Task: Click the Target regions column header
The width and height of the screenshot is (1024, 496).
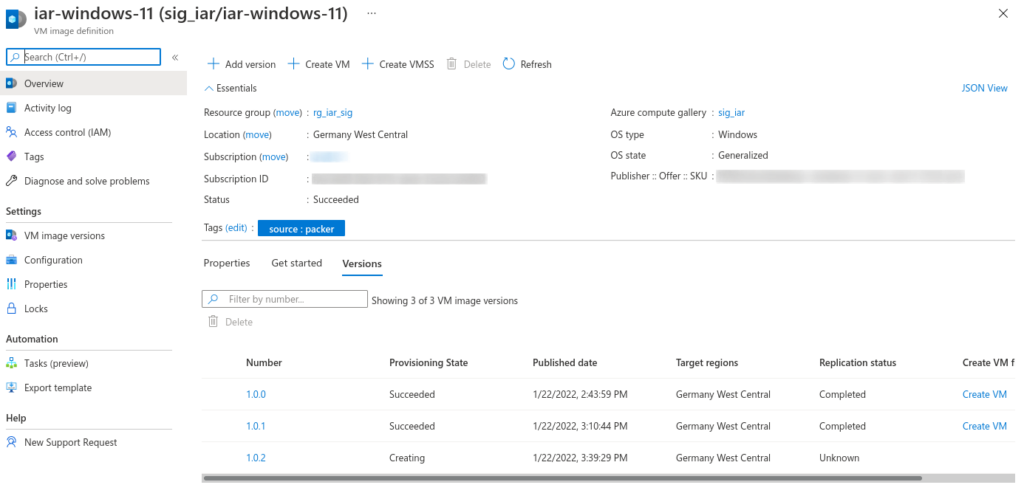Action: coord(707,362)
